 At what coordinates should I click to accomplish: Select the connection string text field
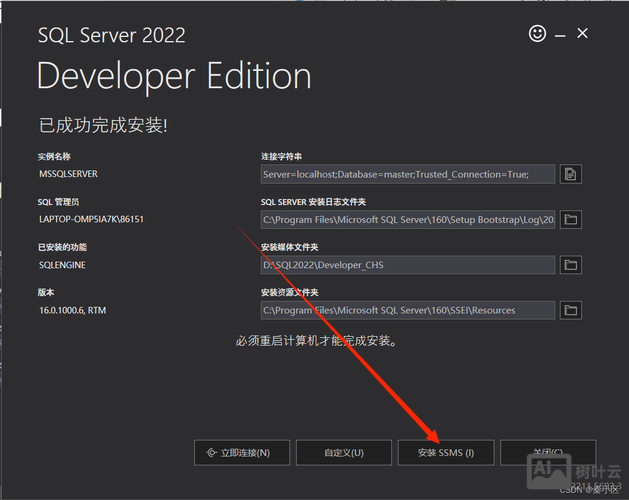[408, 174]
